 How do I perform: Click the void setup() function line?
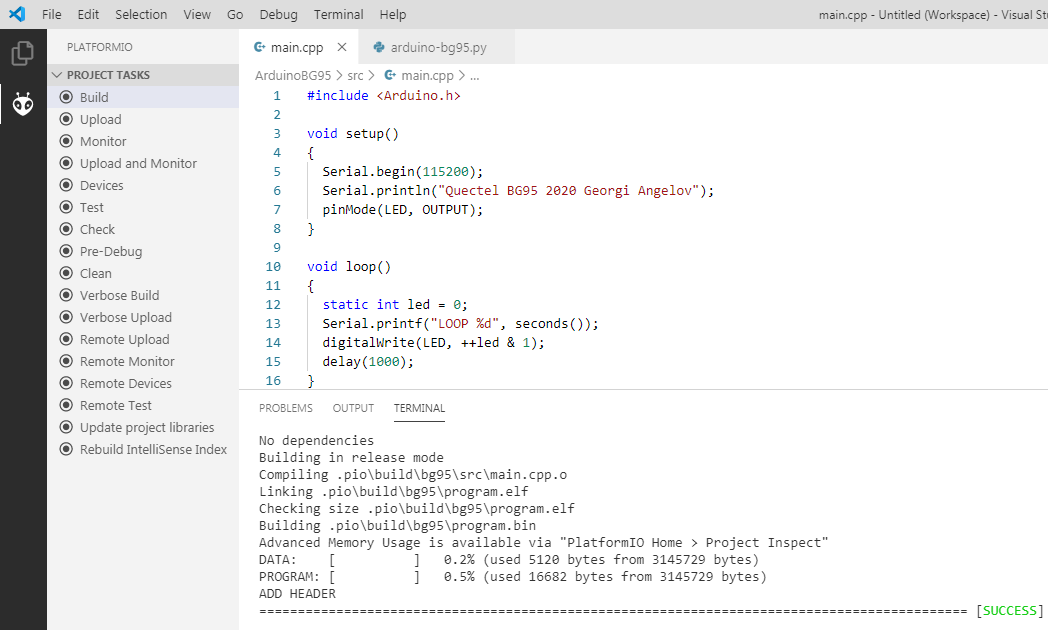click(x=353, y=134)
